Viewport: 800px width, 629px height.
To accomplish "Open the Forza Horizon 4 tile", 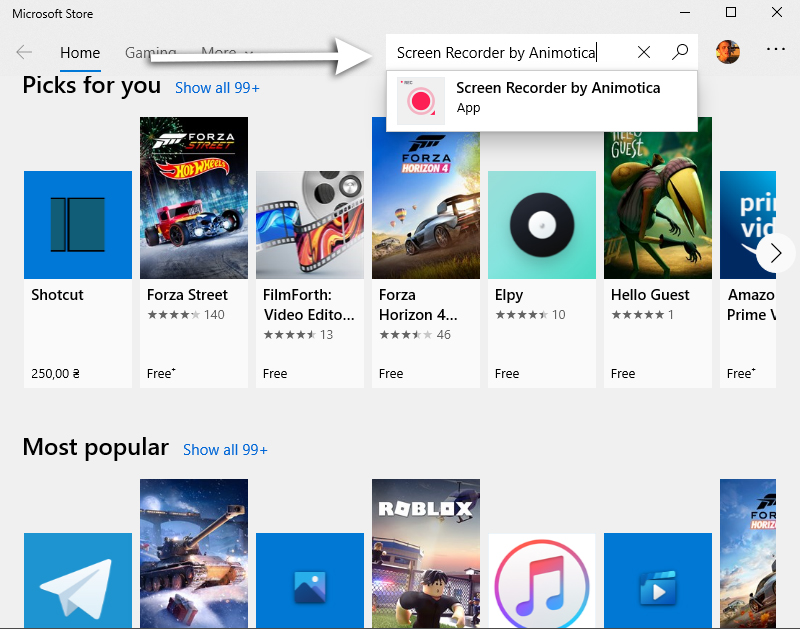I will click(x=426, y=253).
